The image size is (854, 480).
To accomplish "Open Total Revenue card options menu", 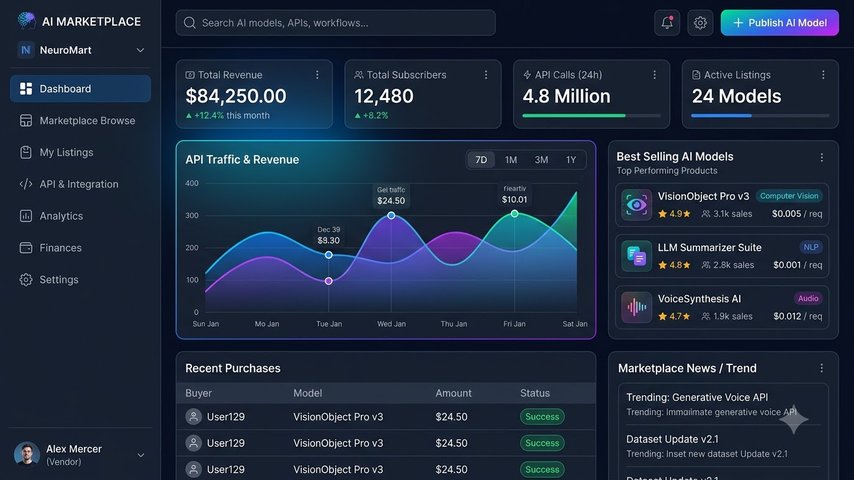I will [x=318, y=75].
